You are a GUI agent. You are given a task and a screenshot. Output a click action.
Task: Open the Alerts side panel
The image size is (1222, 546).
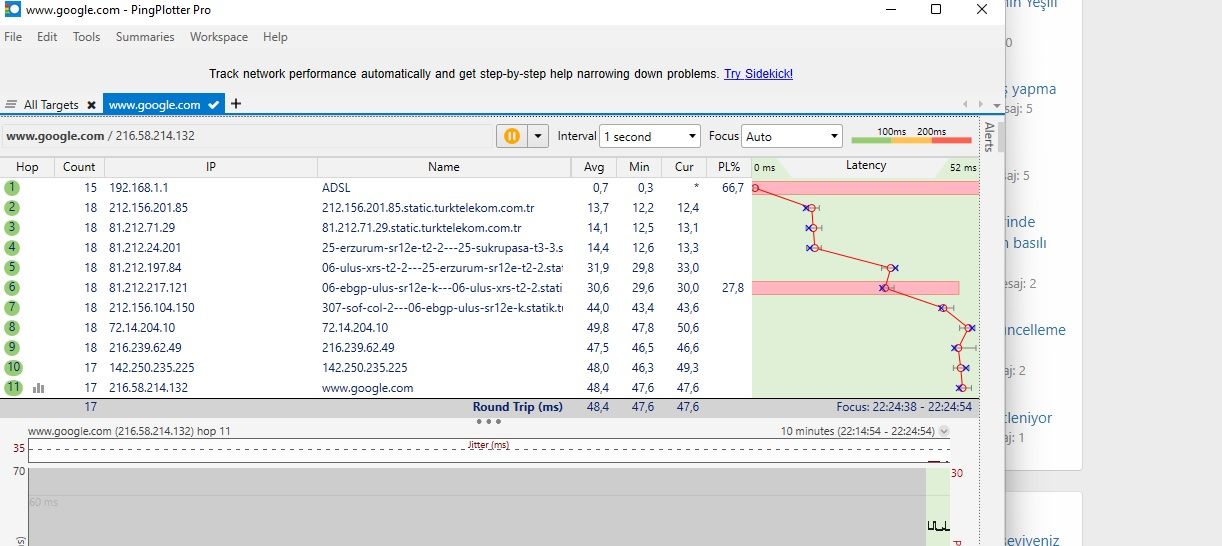(989, 137)
